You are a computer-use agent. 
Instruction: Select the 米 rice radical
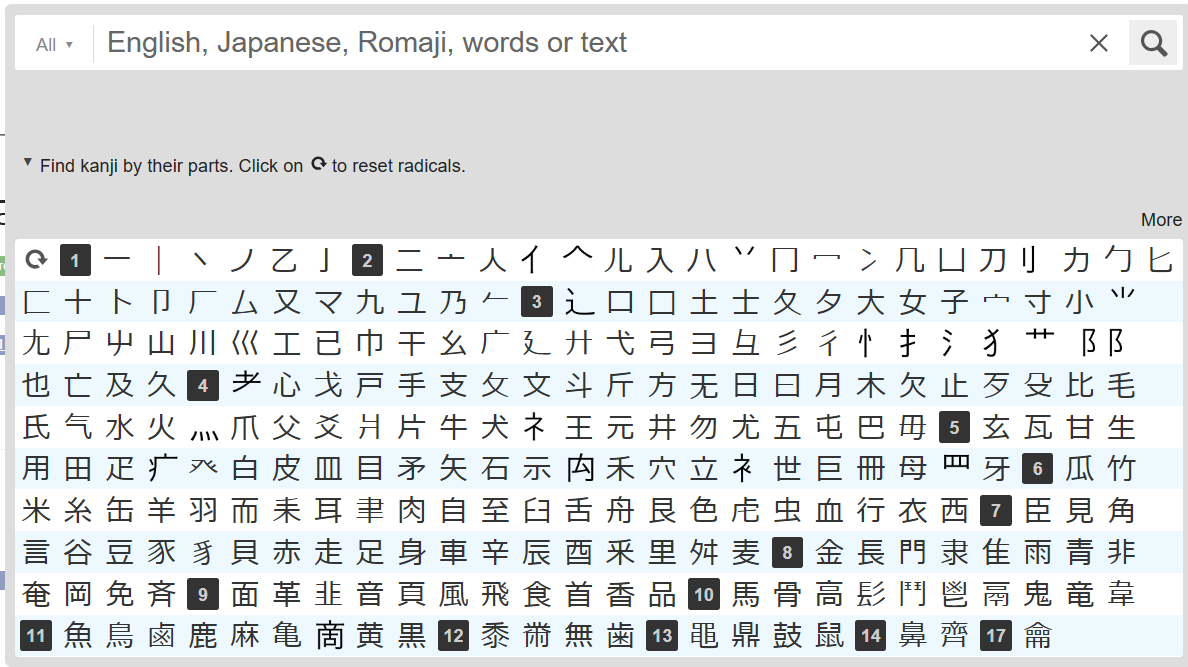pyautogui.click(x=36, y=510)
